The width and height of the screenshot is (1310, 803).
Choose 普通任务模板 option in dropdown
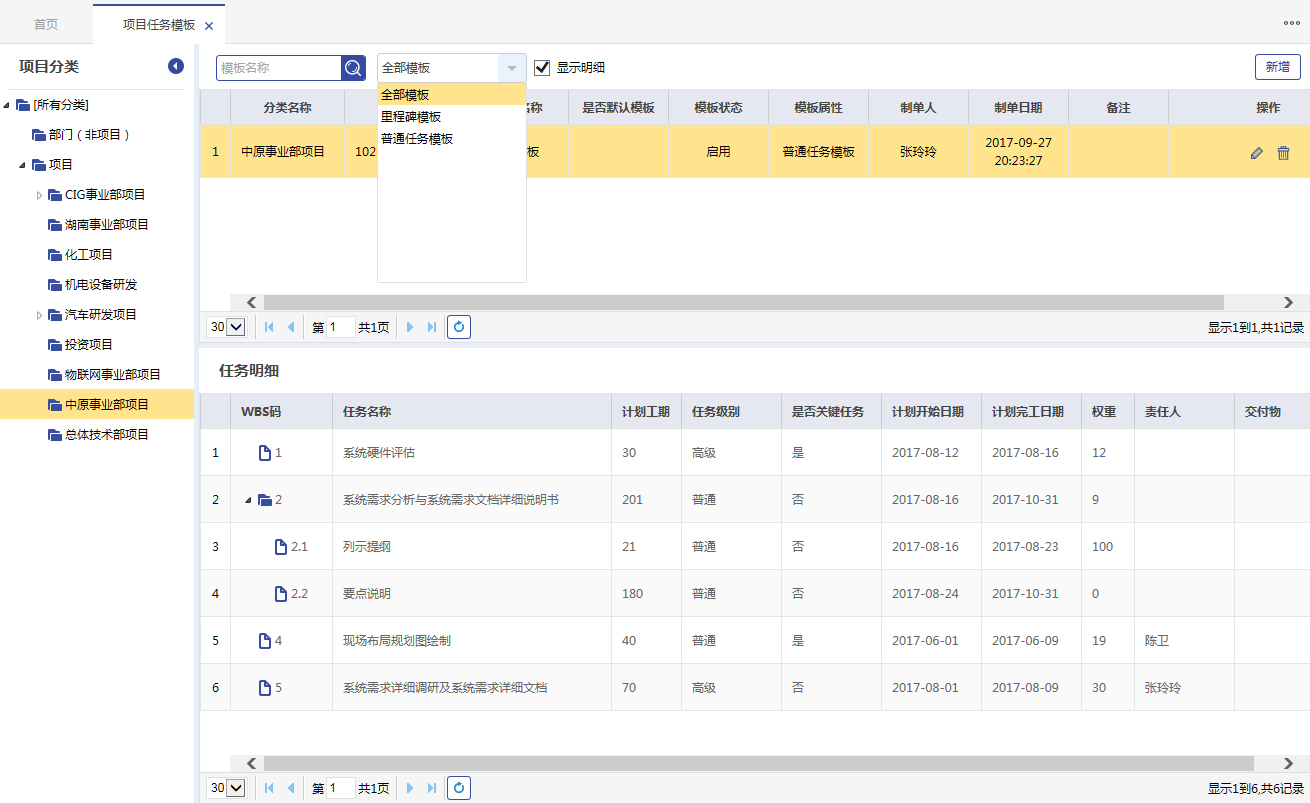tap(417, 139)
